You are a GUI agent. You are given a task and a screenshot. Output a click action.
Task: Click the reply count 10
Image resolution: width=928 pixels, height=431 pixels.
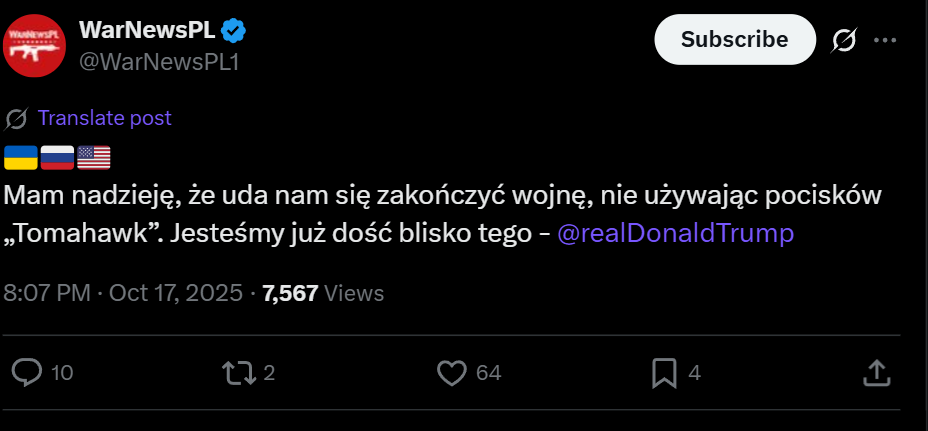(x=62, y=373)
